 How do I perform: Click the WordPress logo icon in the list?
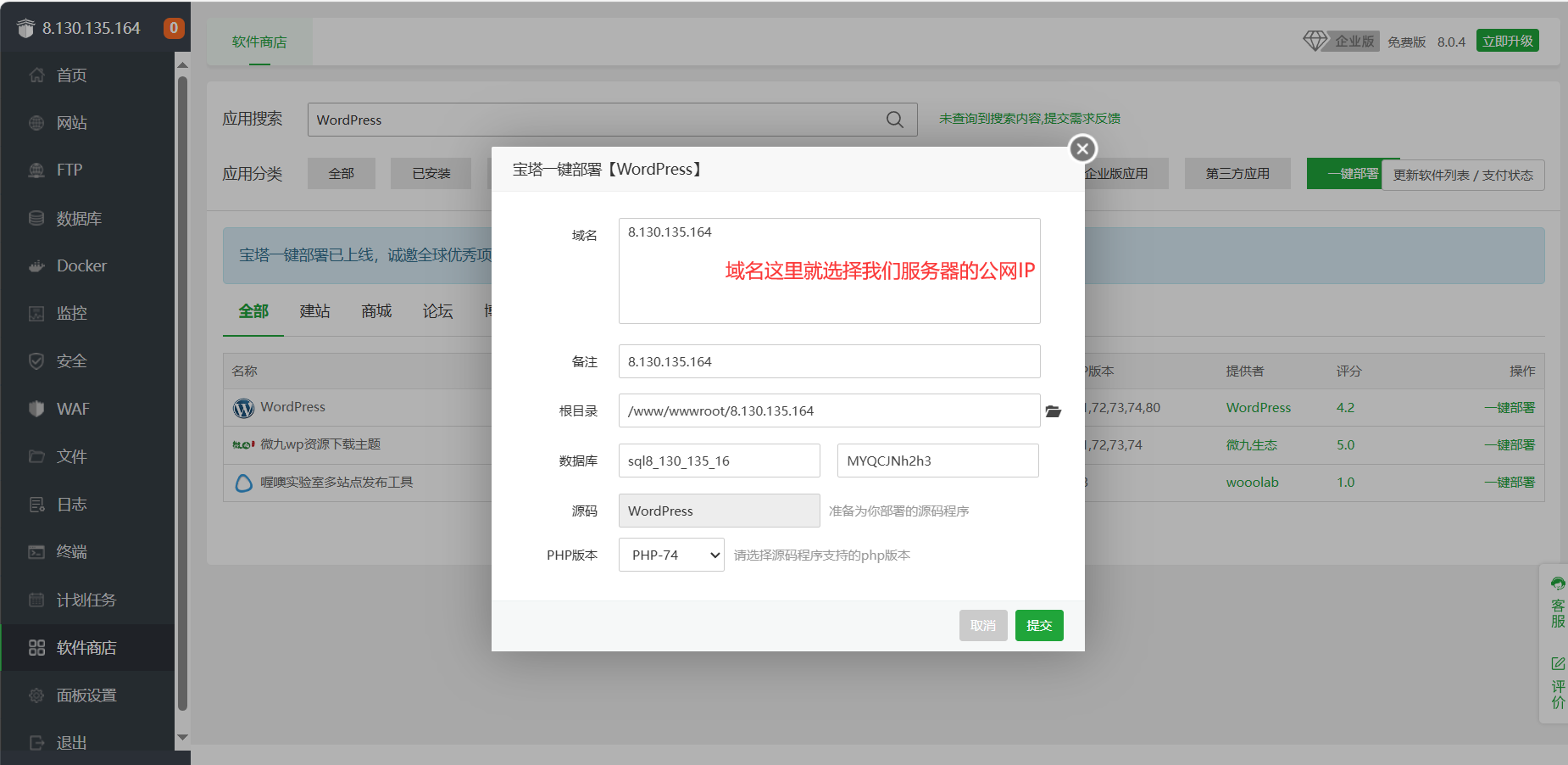243,408
